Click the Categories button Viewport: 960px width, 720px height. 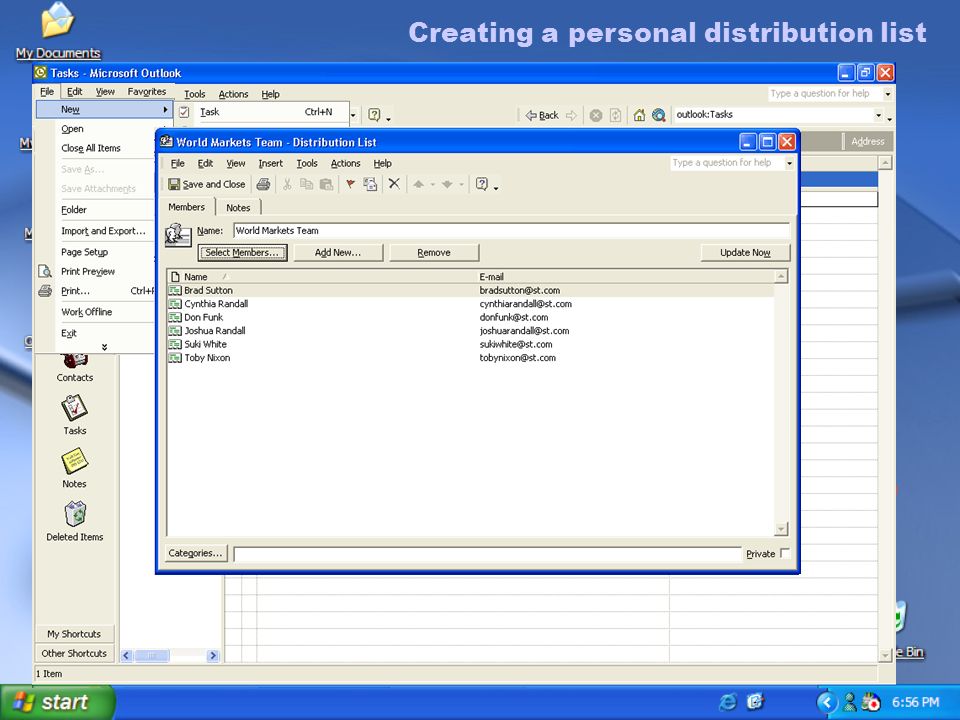195,553
